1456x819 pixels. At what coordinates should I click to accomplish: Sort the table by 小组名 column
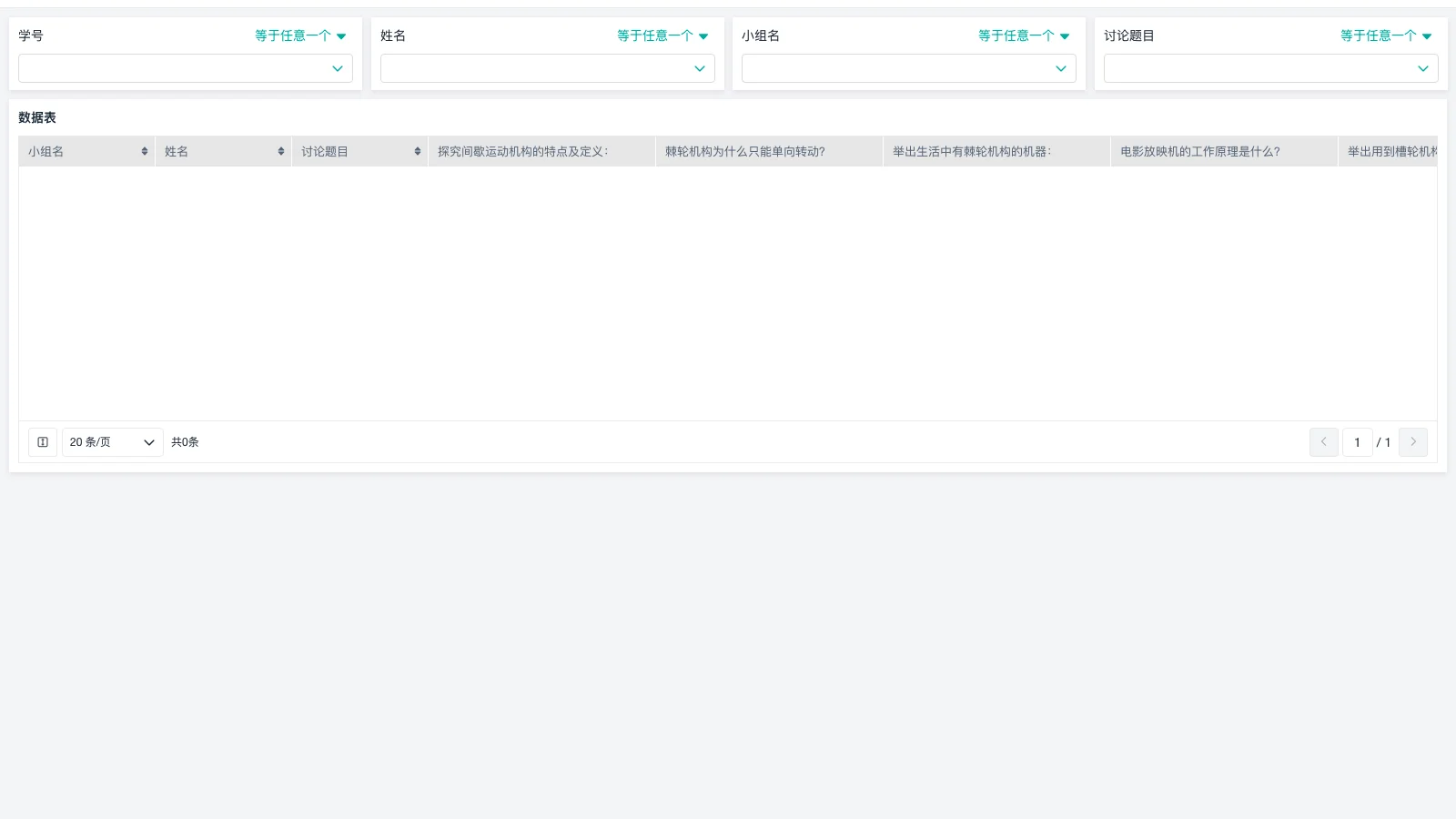tap(144, 151)
